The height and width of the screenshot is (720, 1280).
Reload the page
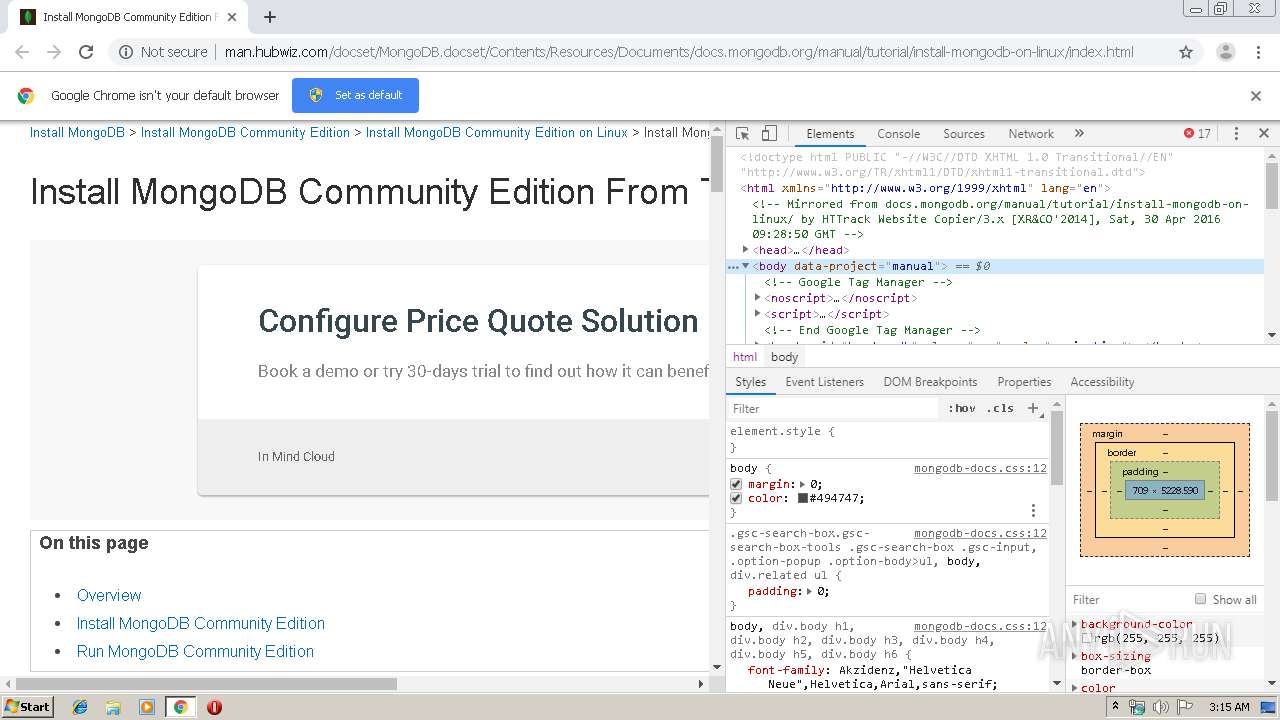[x=86, y=52]
